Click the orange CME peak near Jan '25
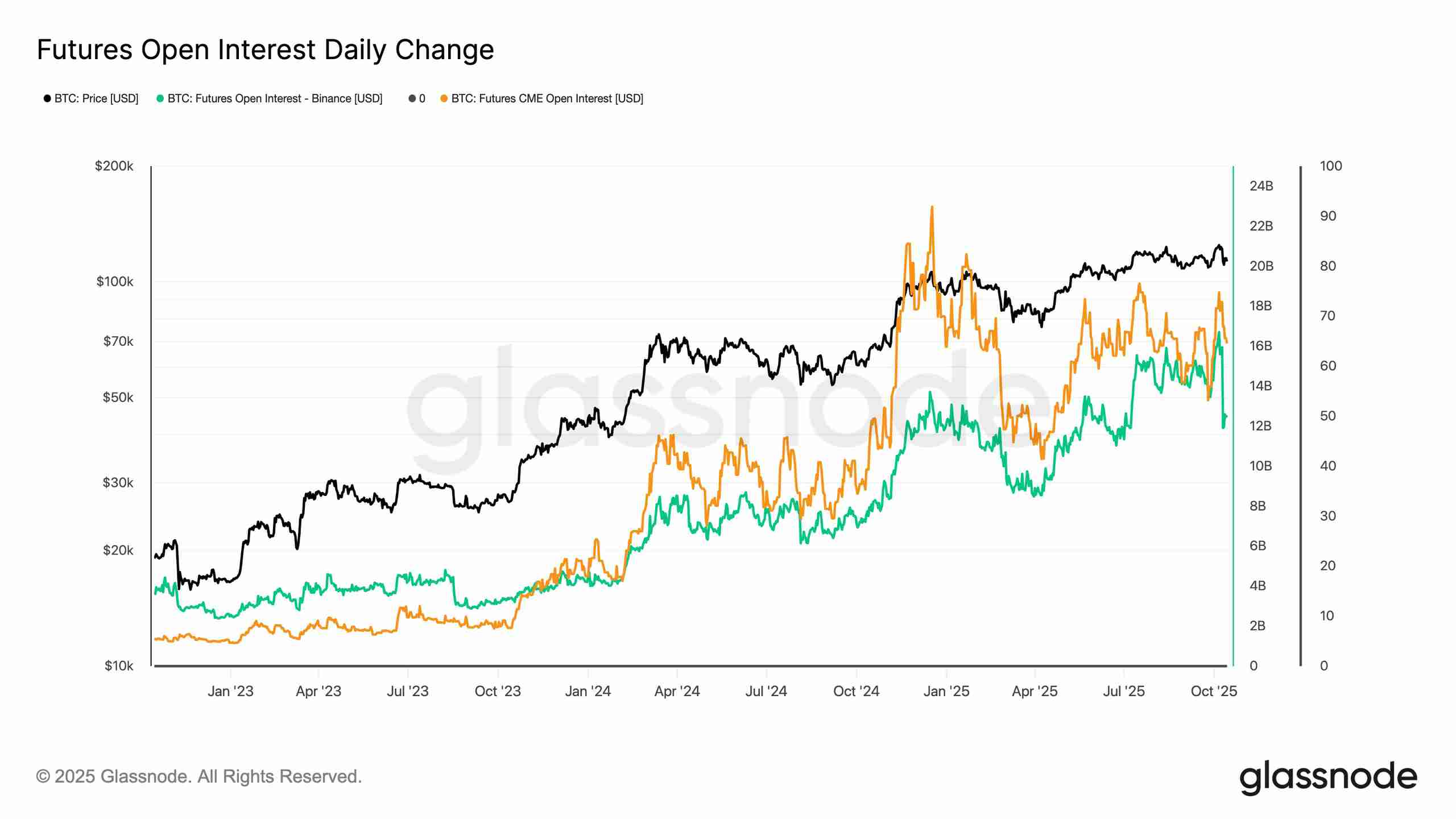 coord(932,209)
